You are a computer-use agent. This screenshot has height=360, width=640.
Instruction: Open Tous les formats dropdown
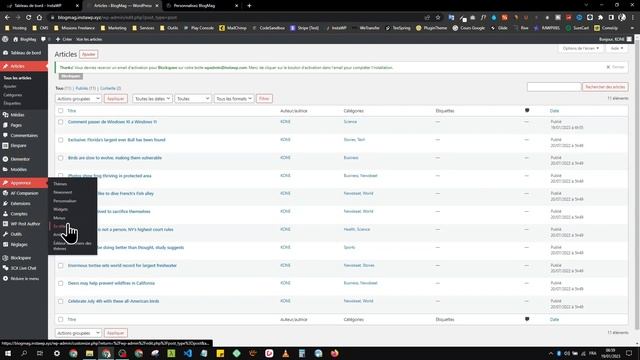[x=233, y=99]
